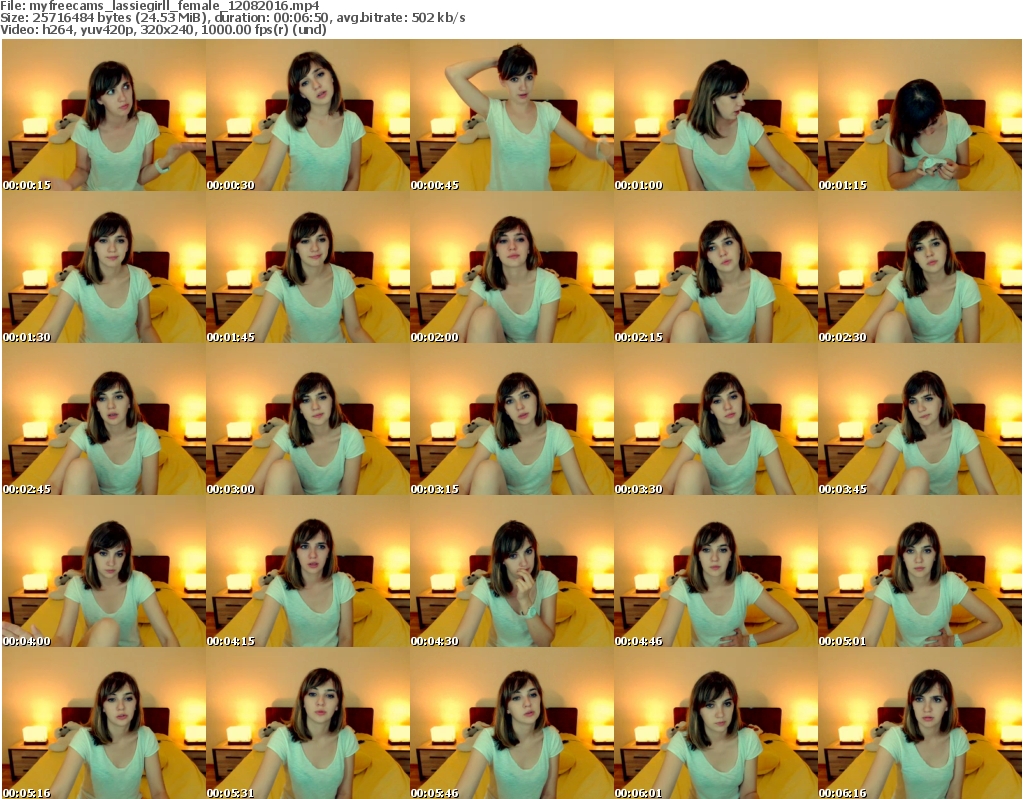Image resolution: width=1024 pixels, height=799 pixels.
Task: Select the thumbnail stamped 00:00:45
Action: click(x=512, y=115)
